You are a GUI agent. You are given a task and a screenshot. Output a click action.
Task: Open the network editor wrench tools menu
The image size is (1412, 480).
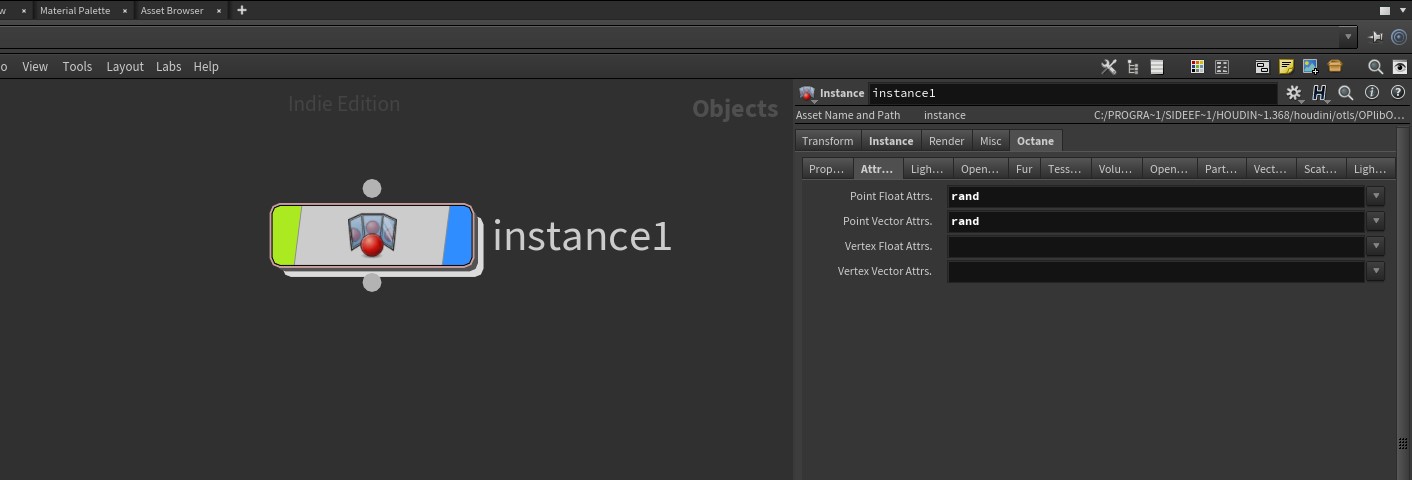[x=1108, y=67]
